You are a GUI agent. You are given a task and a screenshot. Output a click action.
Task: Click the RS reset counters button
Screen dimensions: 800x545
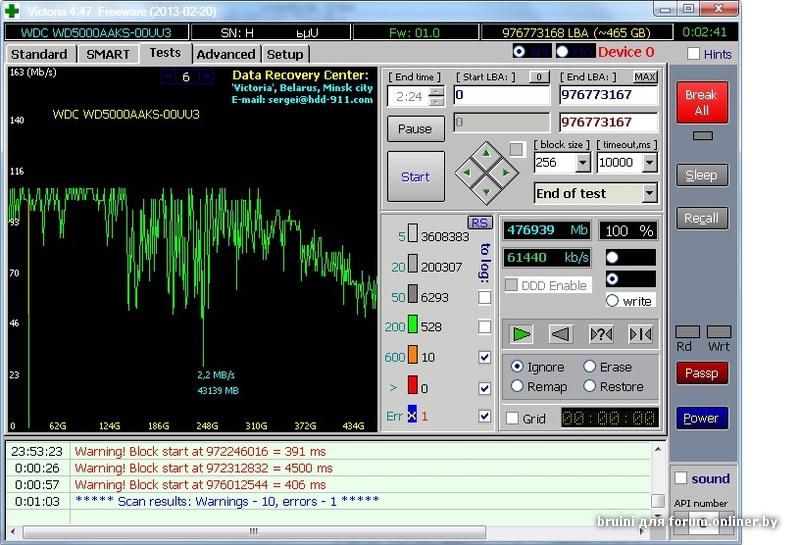480,222
